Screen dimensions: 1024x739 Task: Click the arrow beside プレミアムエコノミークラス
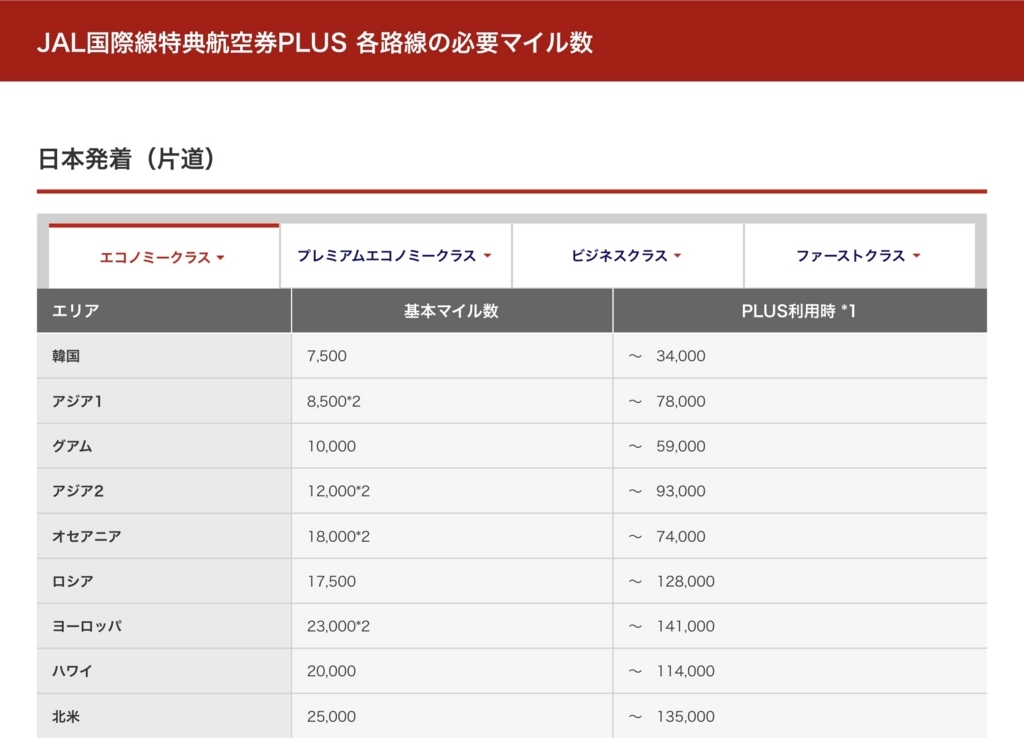click(487, 256)
